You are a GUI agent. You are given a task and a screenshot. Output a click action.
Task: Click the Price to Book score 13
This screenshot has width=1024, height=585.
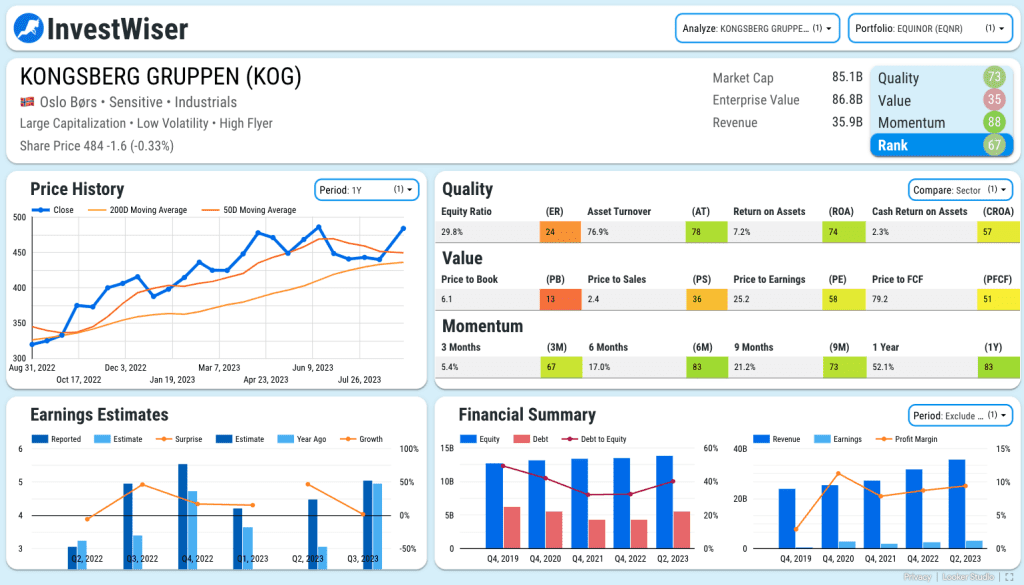[x=560, y=299]
